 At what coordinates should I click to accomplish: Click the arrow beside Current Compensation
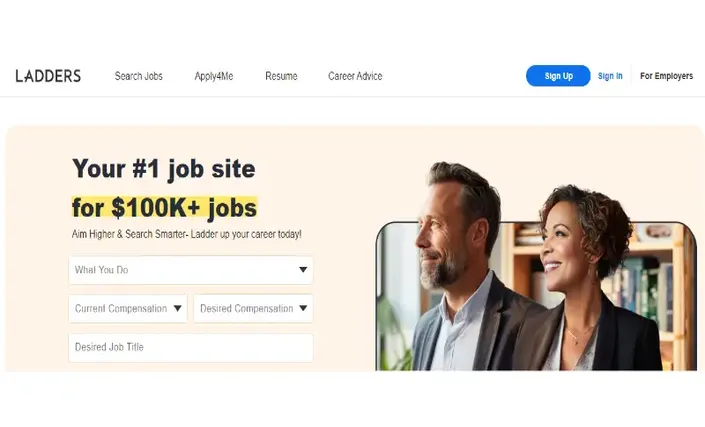tap(178, 308)
